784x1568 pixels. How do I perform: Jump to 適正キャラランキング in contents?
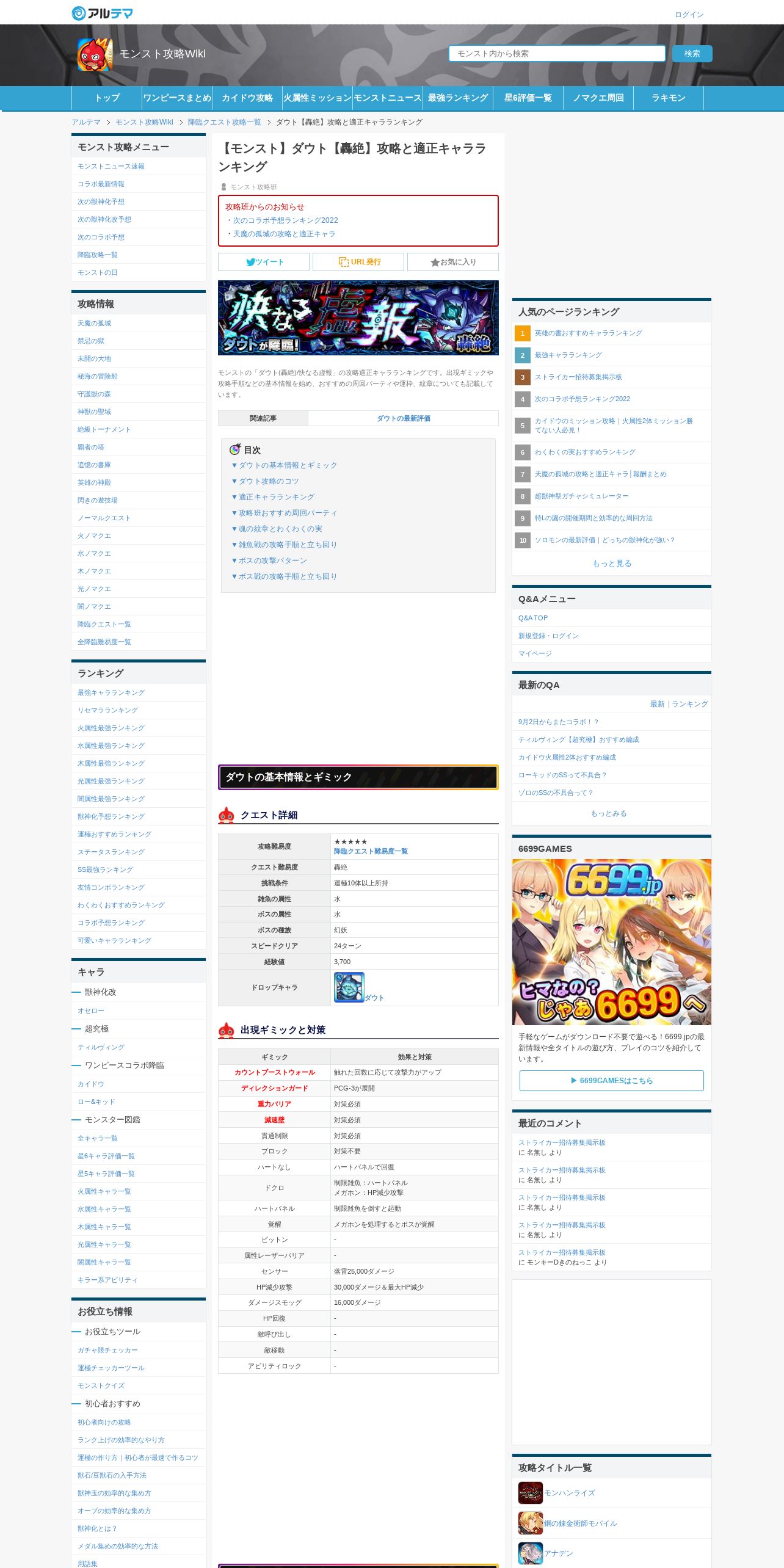[272, 497]
